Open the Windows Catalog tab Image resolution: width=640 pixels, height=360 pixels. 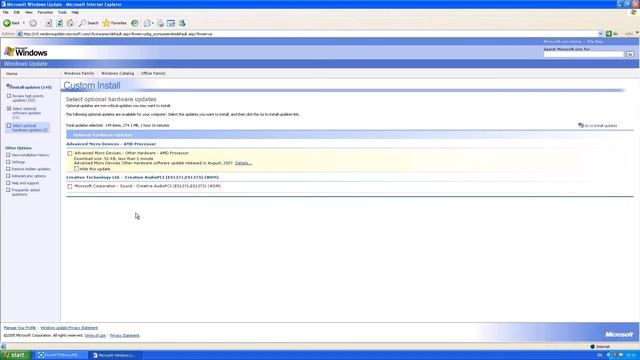pyautogui.click(x=118, y=73)
